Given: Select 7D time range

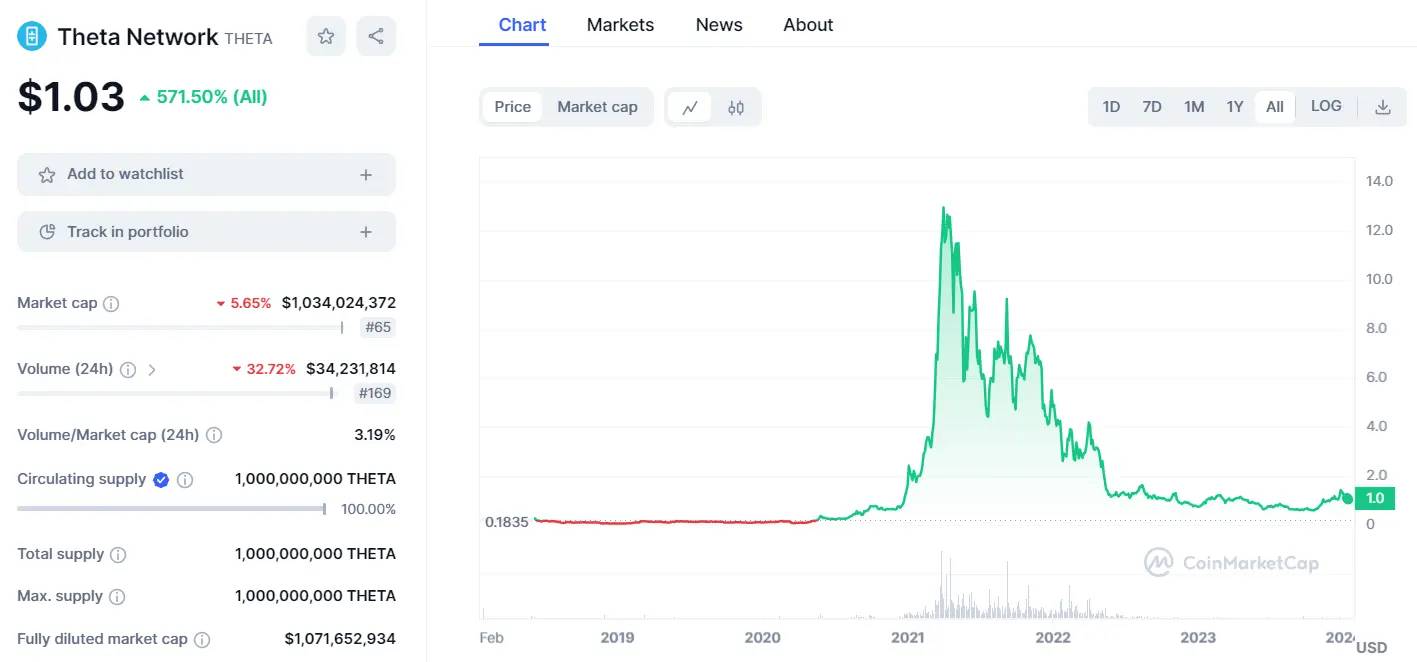Looking at the screenshot, I should click(x=1152, y=107).
